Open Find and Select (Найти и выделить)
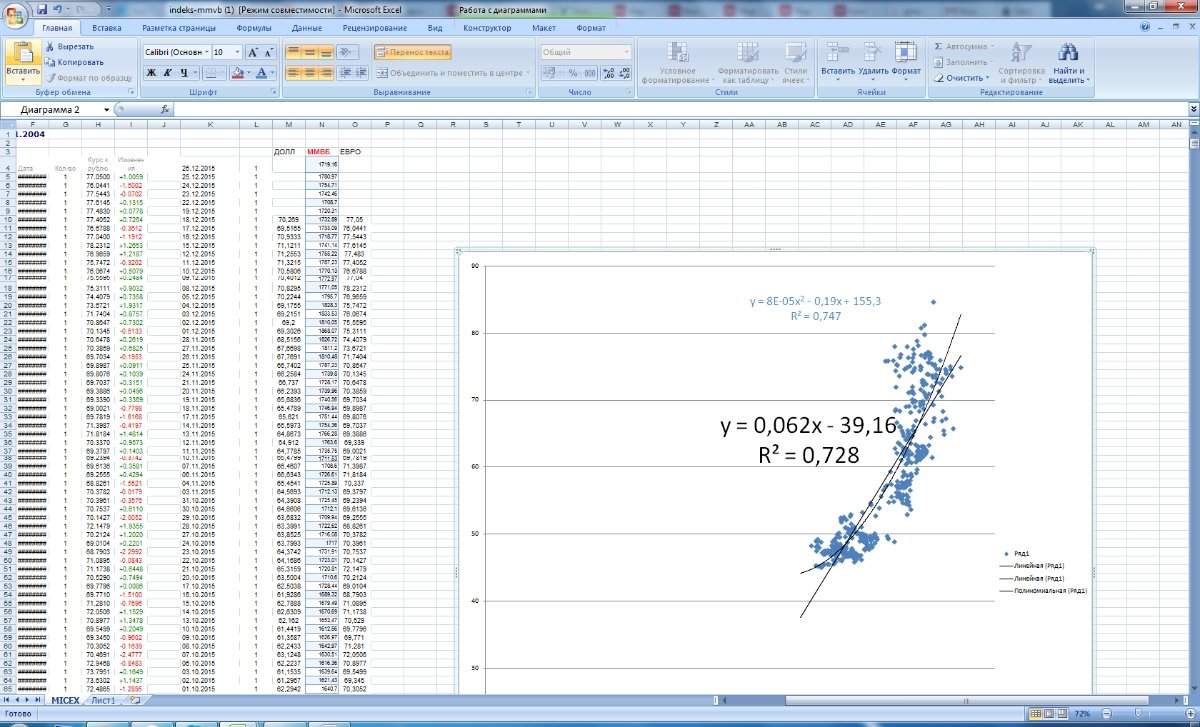Image resolution: width=1200 pixels, height=727 pixels. click(x=1069, y=62)
